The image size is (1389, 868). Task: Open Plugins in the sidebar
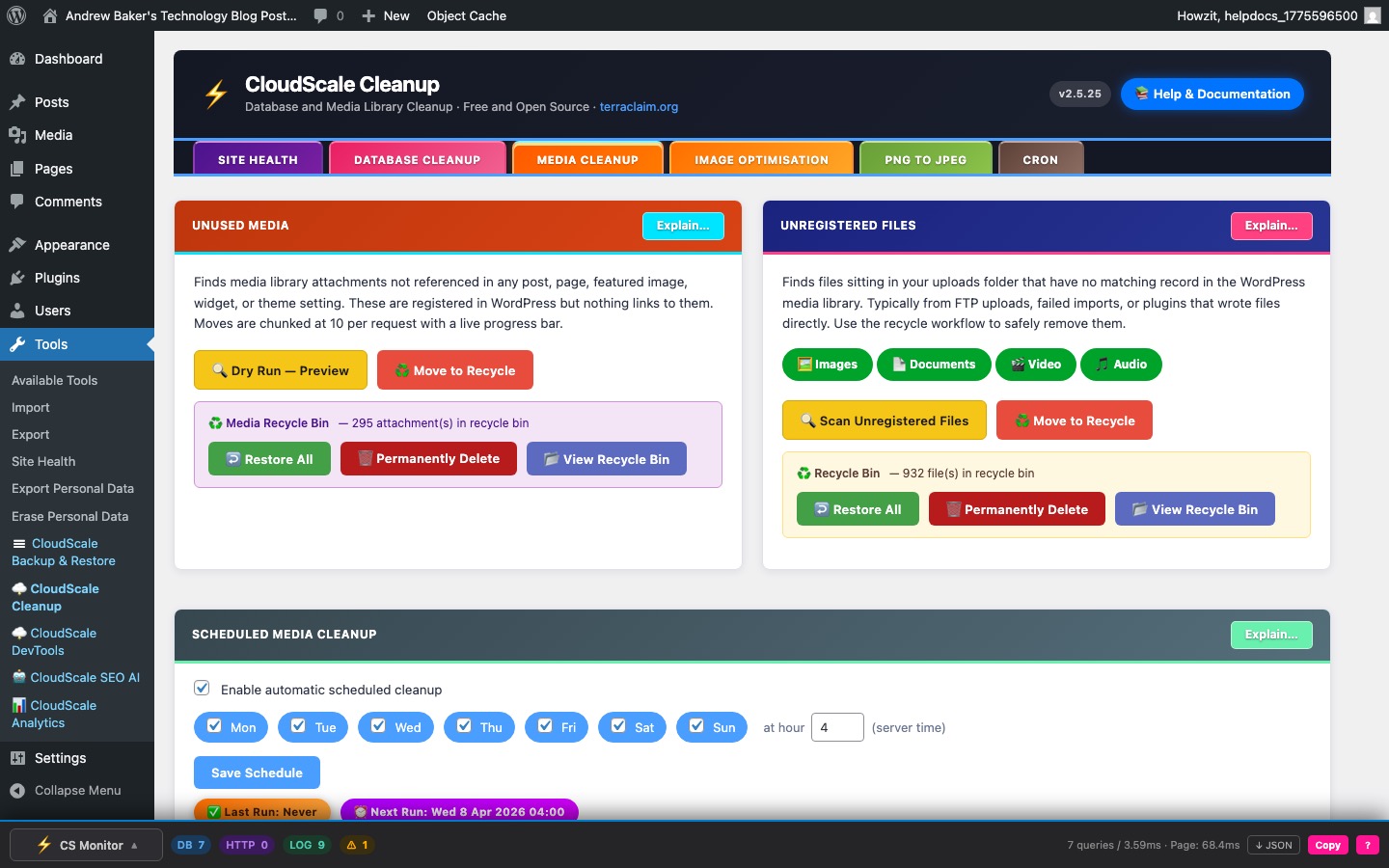tap(57, 278)
